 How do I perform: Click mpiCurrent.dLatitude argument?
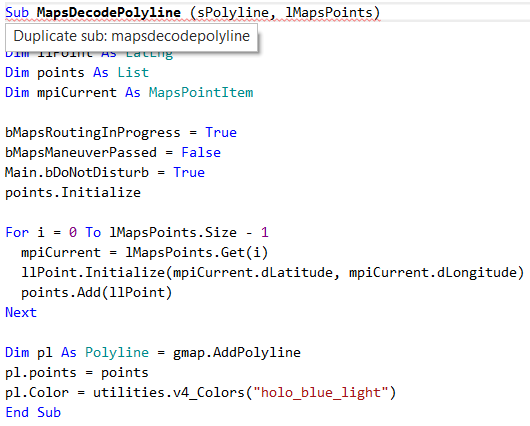coord(253,273)
